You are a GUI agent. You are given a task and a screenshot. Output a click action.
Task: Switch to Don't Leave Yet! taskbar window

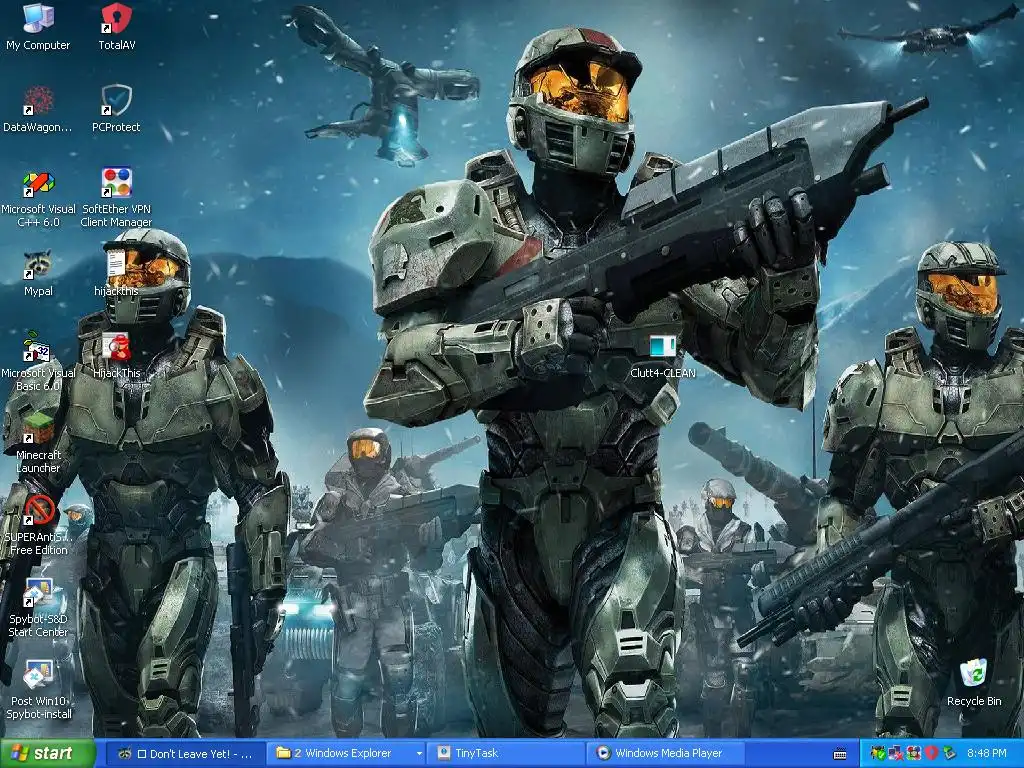point(185,753)
